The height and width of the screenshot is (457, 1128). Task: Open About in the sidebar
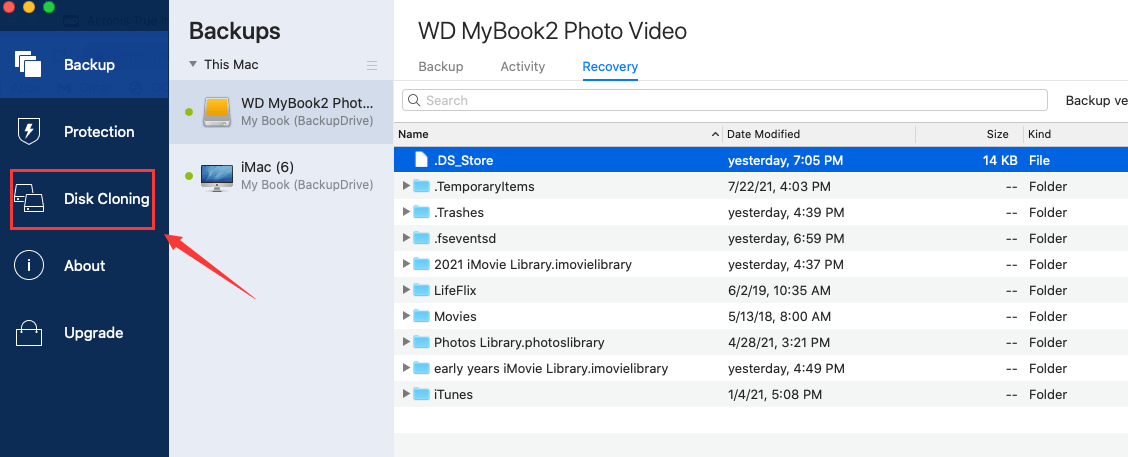(x=85, y=266)
